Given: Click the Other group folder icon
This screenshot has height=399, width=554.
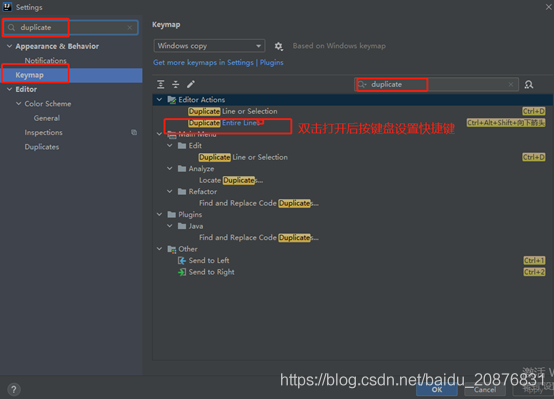Looking at the screenshot, I should 172,249.
